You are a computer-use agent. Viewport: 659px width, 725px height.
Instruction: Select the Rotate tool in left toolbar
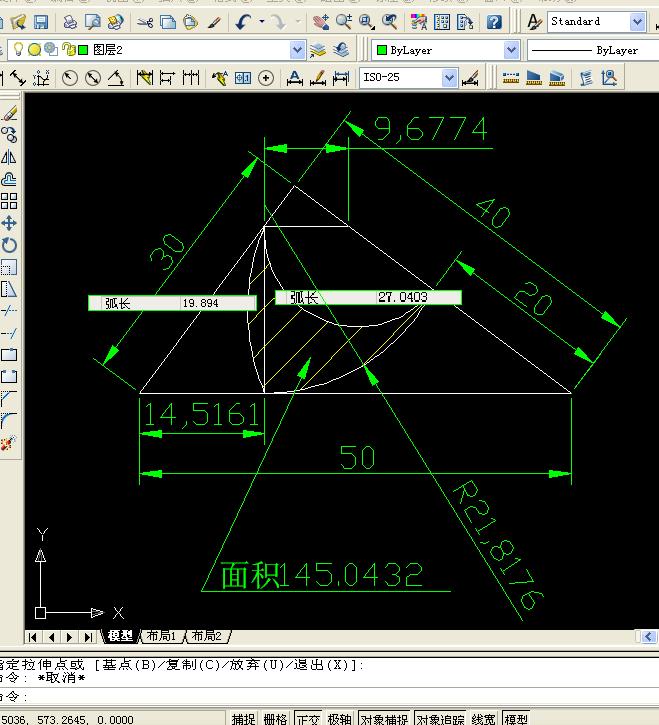9,245
